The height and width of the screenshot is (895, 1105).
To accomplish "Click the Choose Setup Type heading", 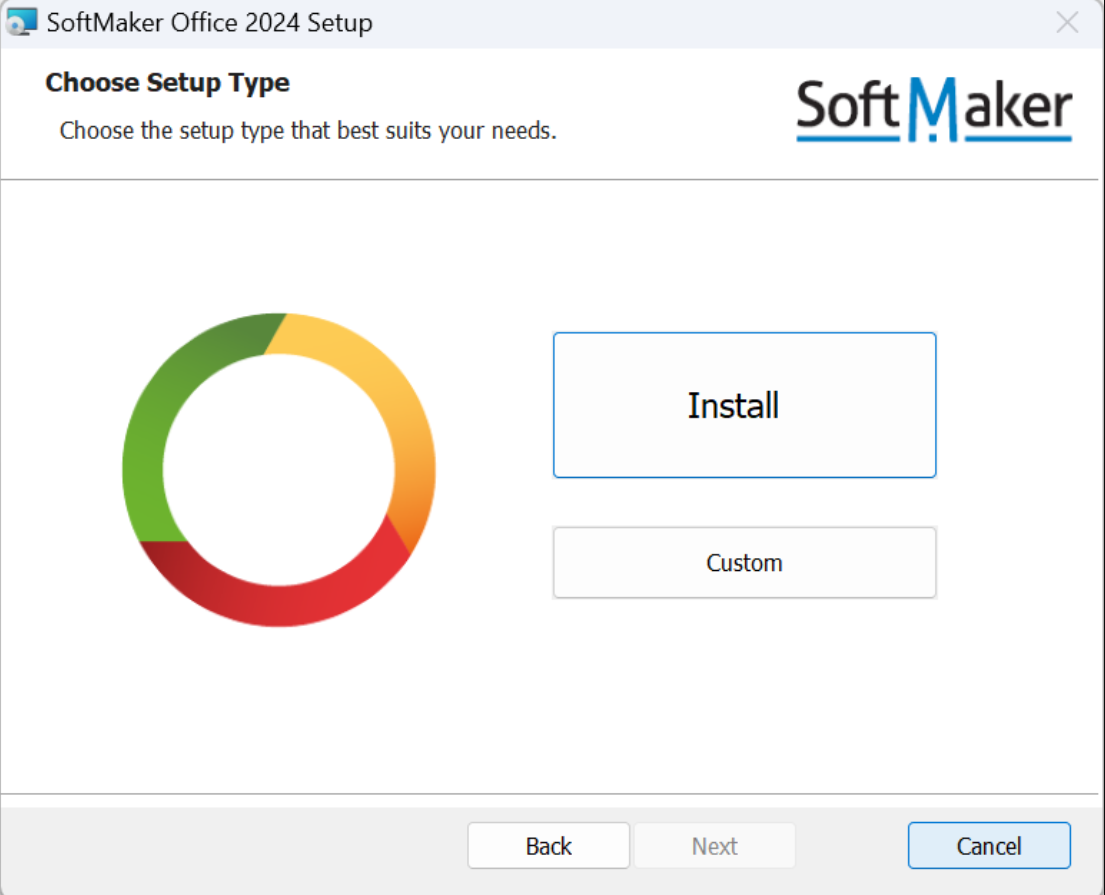I will 167,82.
